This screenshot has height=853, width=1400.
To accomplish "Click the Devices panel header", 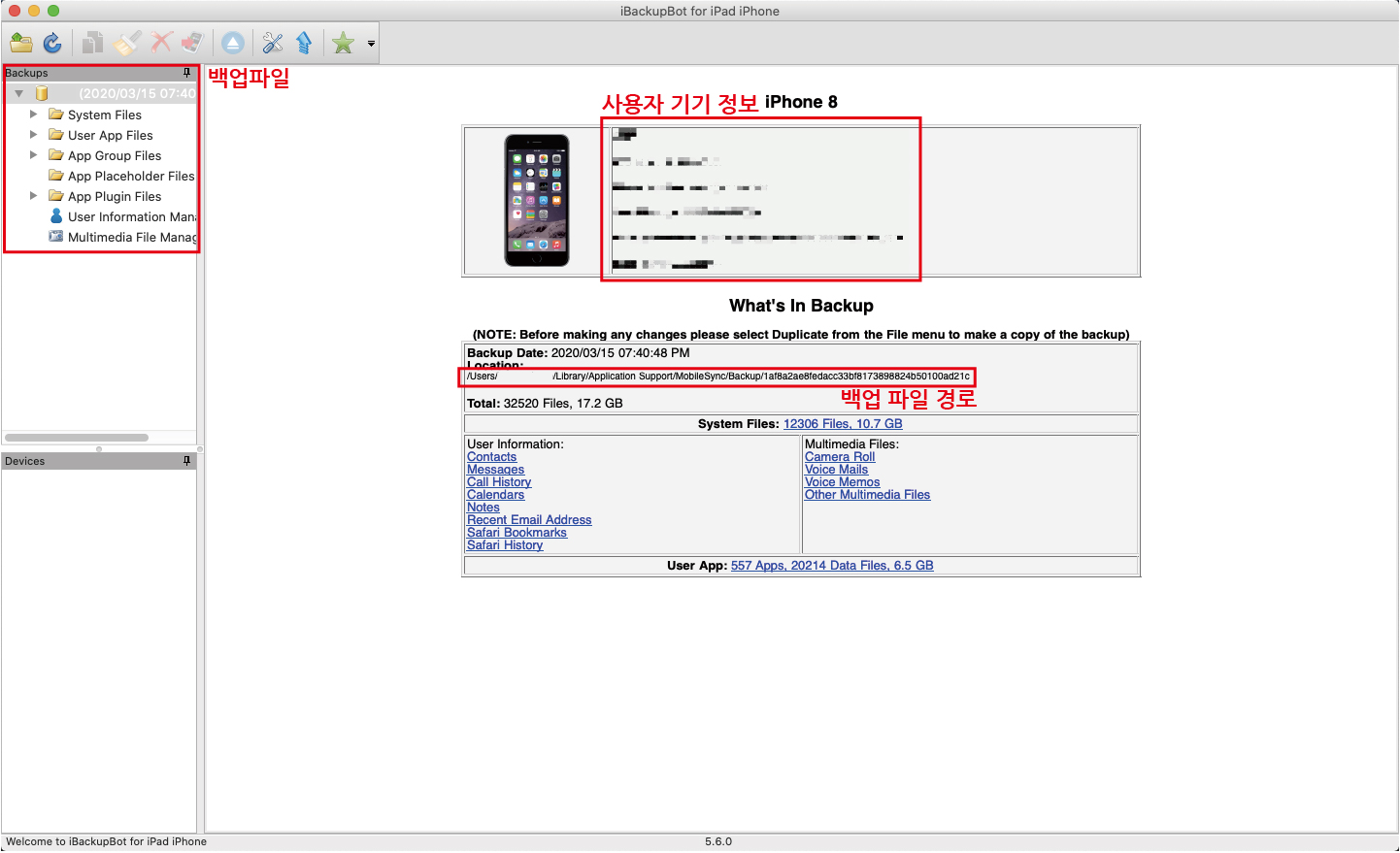I will click(99, 461).
